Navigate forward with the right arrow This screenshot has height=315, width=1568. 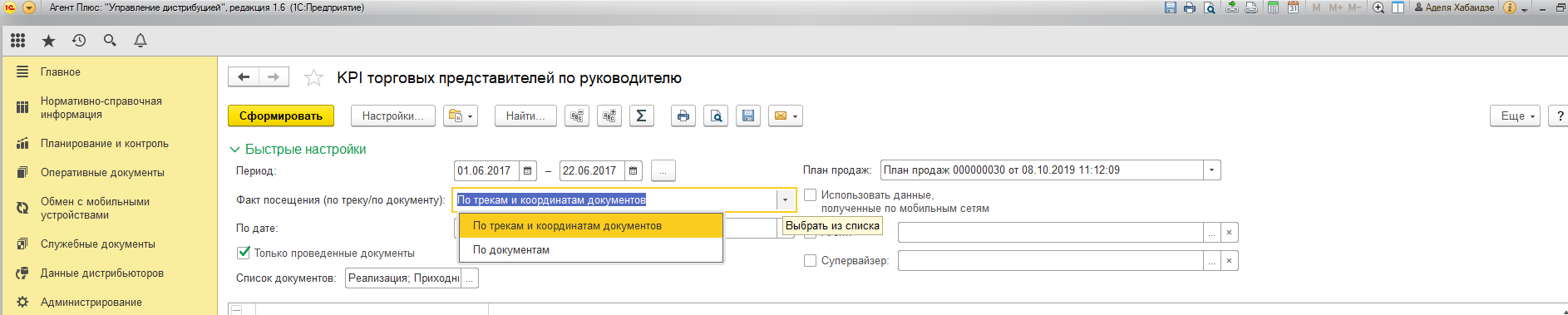pos(274,77)
